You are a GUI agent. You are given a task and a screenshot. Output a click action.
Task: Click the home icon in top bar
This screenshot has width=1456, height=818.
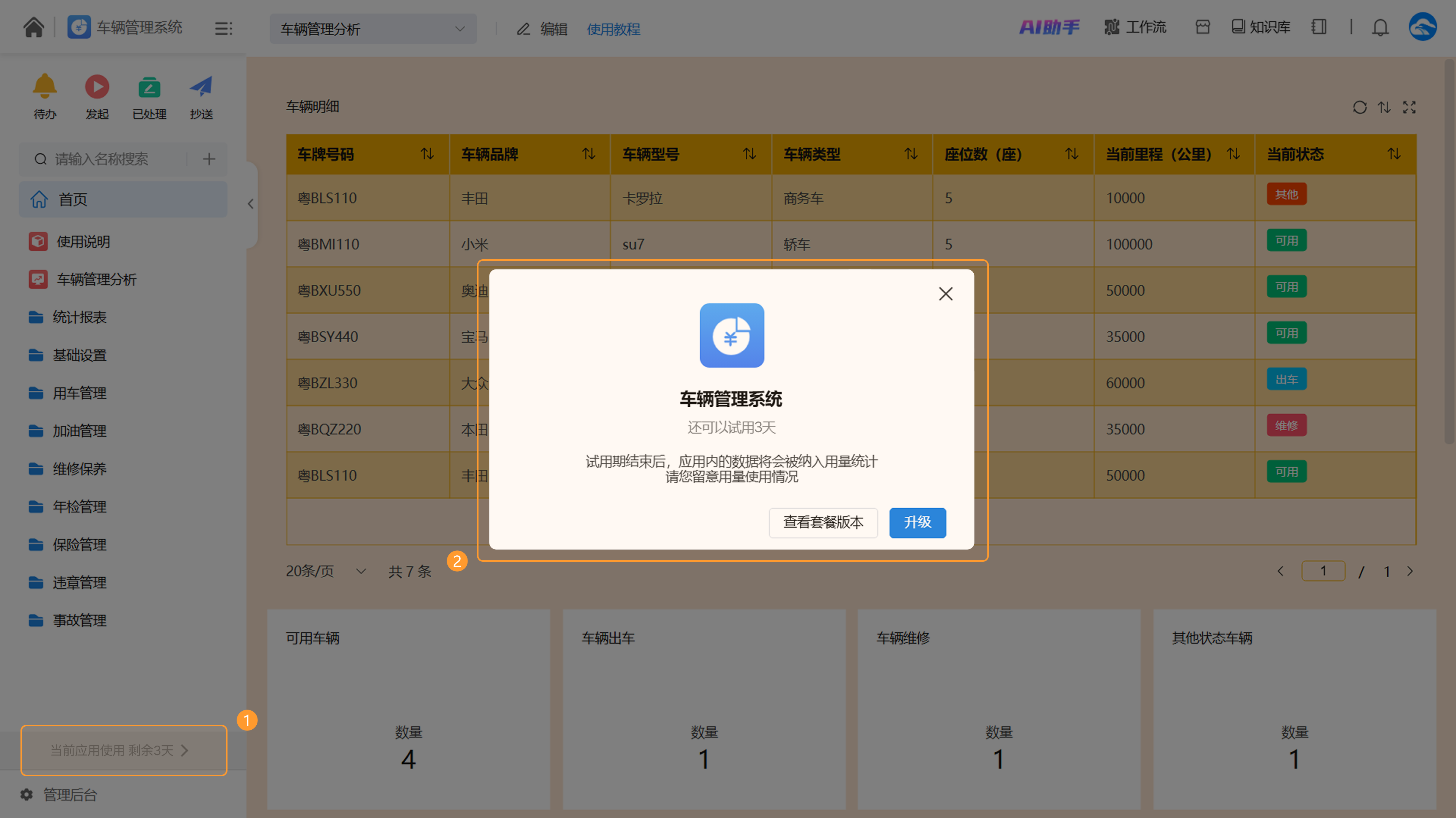click(33, 27)
